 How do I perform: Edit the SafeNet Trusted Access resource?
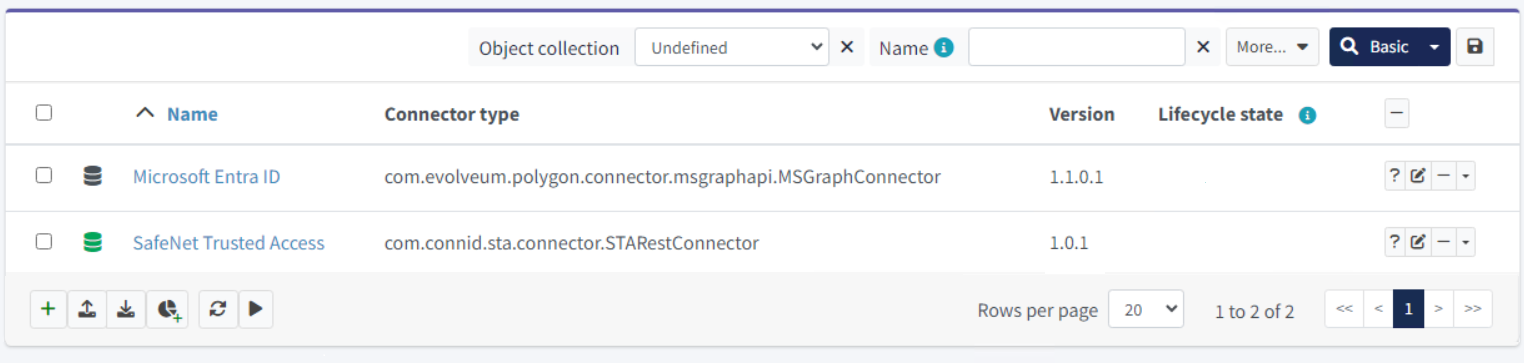pyautogui.click(x=1417, y=242)
